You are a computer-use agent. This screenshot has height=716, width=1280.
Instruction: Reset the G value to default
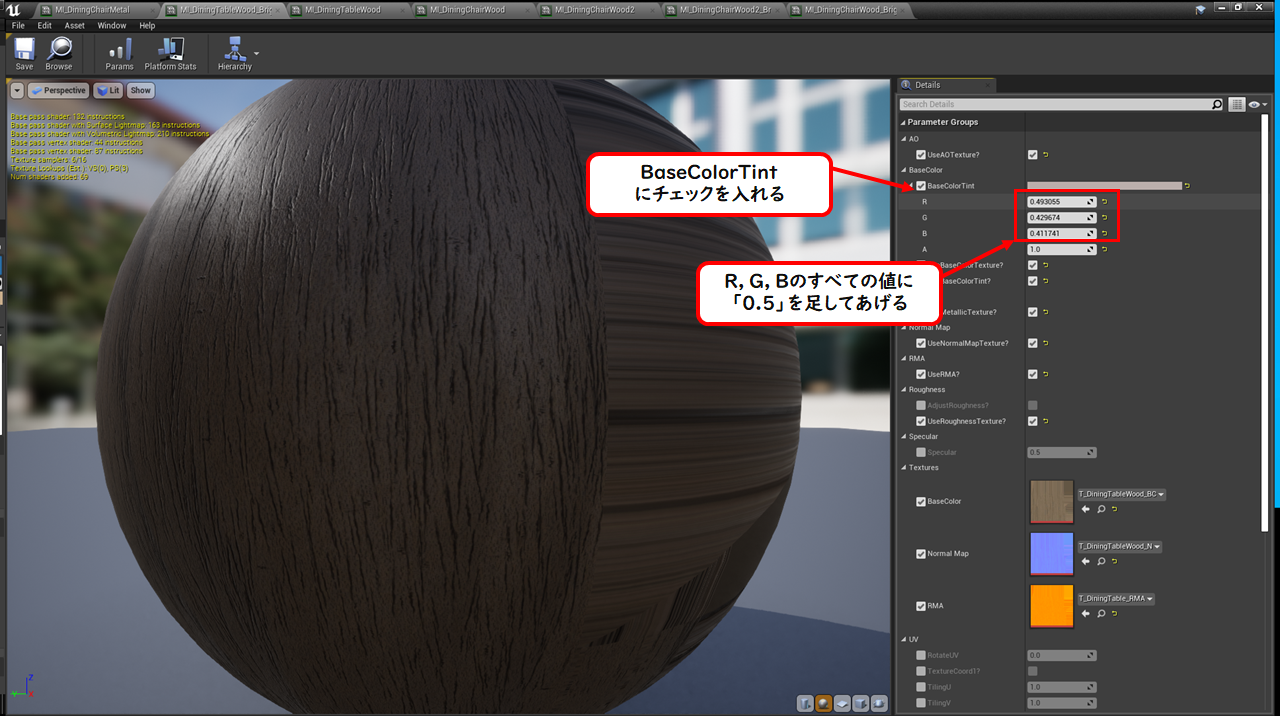point(1105,218)
